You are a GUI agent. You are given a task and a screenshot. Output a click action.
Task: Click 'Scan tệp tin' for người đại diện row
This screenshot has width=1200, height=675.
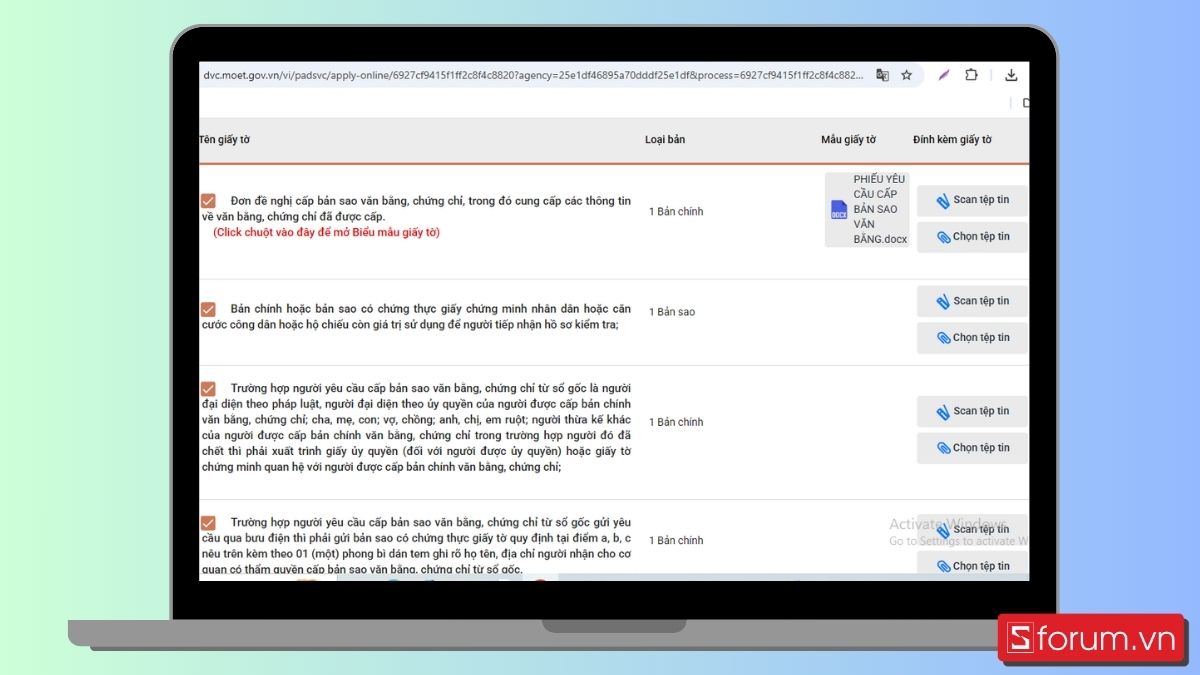pyautogui.click(x=972, y=411)
